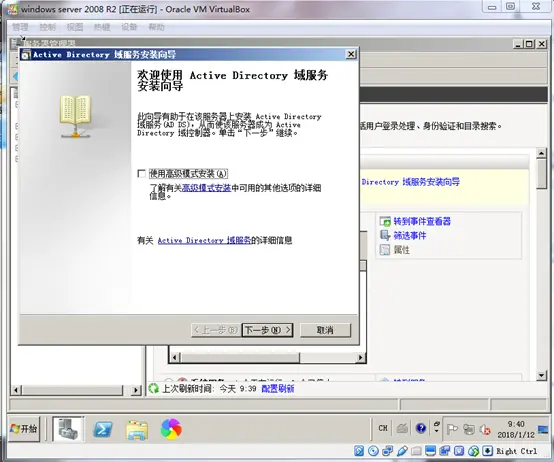
Task: Click the properties icon beside 属性
Action: point(385,250)
